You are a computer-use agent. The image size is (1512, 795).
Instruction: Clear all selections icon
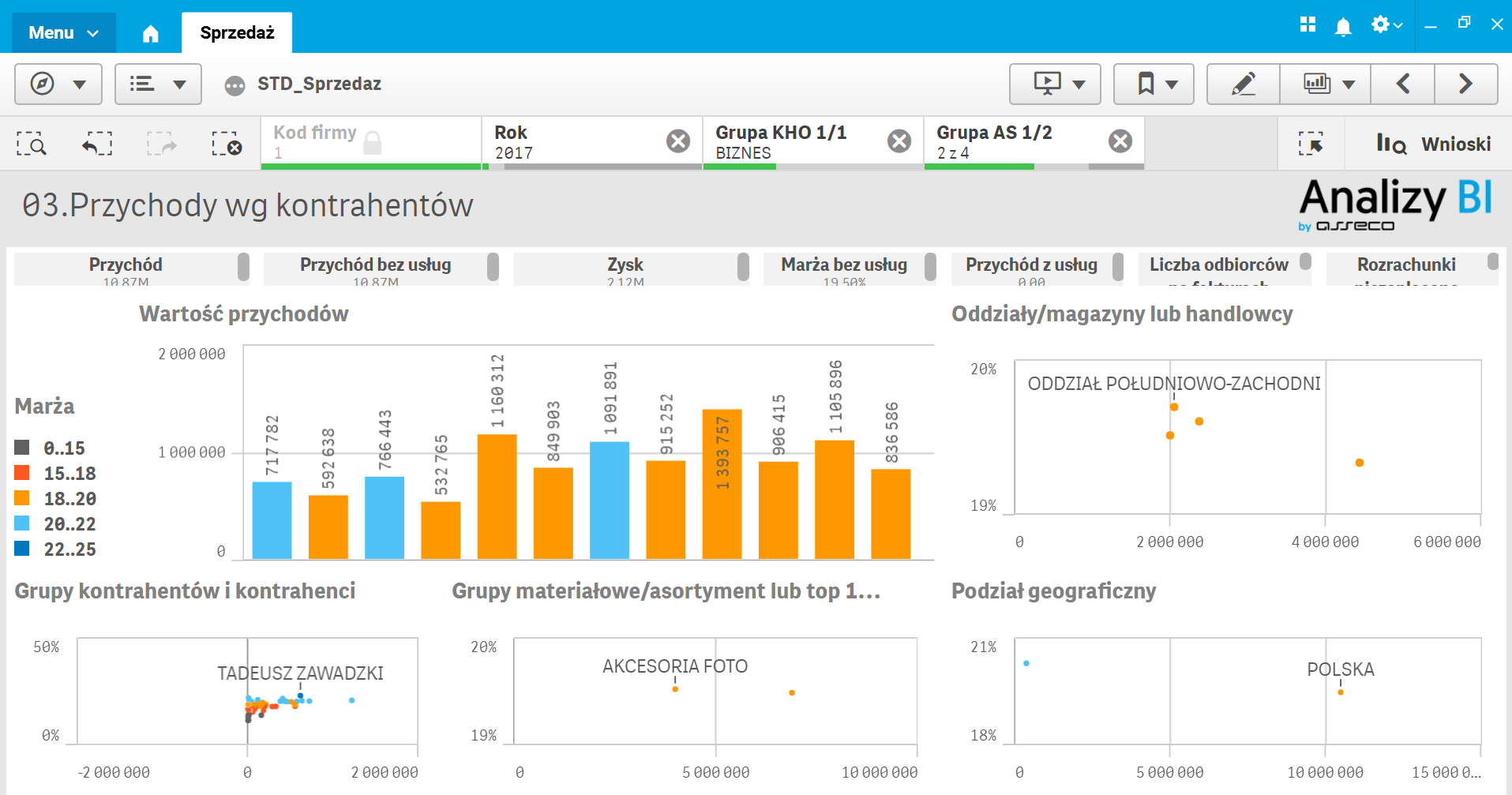coord(227,144)
